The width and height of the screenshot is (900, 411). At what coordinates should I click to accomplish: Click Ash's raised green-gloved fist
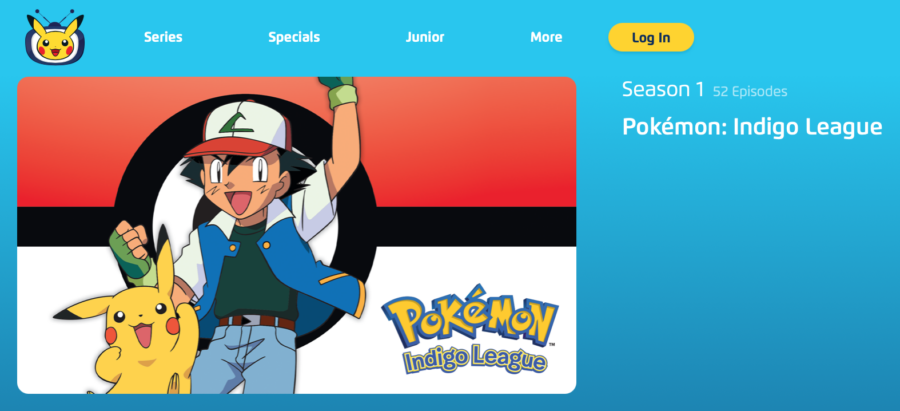coord(339,91)
